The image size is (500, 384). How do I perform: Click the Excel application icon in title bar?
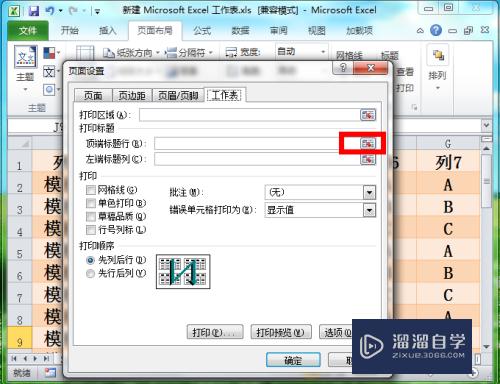[14, 11]
